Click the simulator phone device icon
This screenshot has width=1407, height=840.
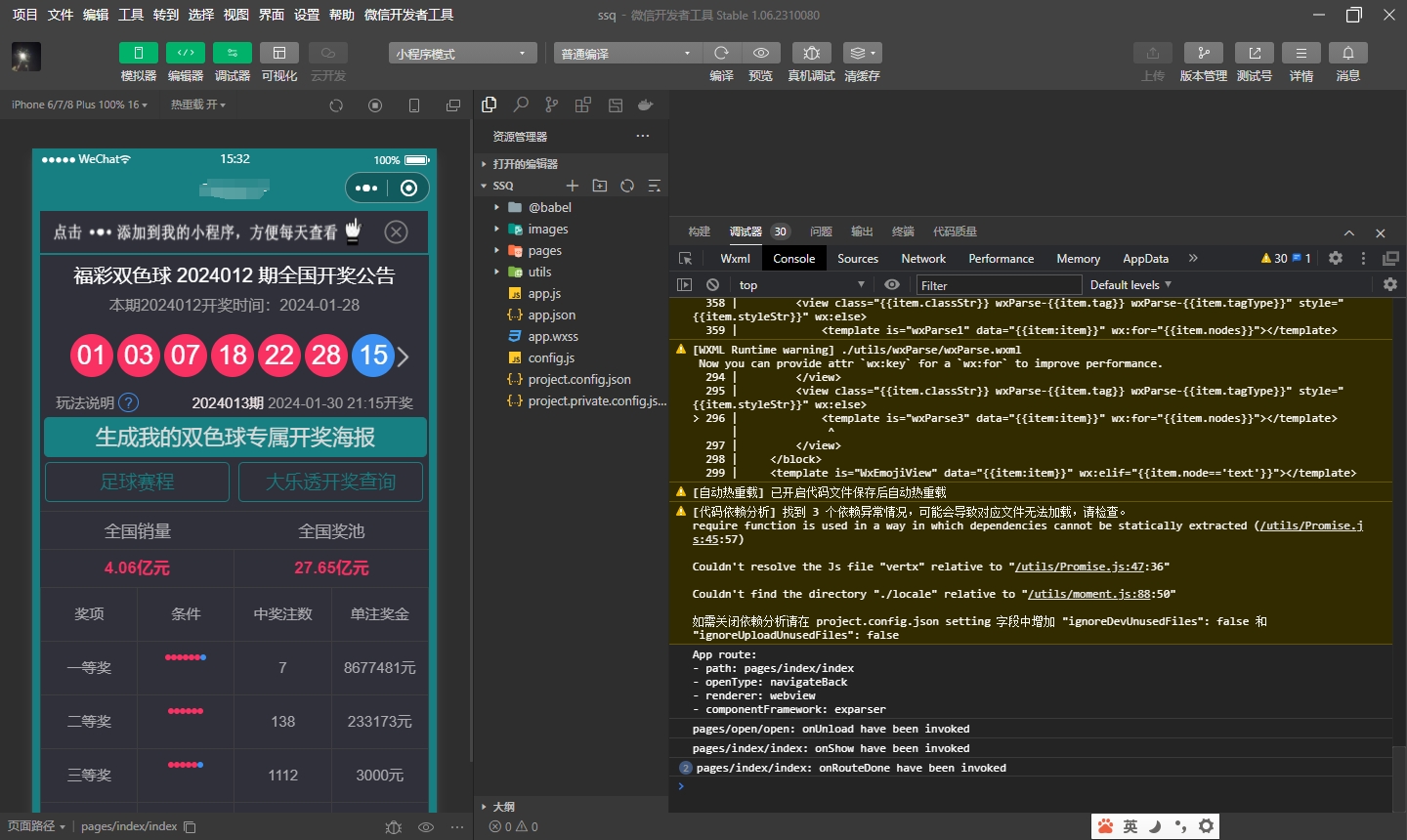click(414, 105)
